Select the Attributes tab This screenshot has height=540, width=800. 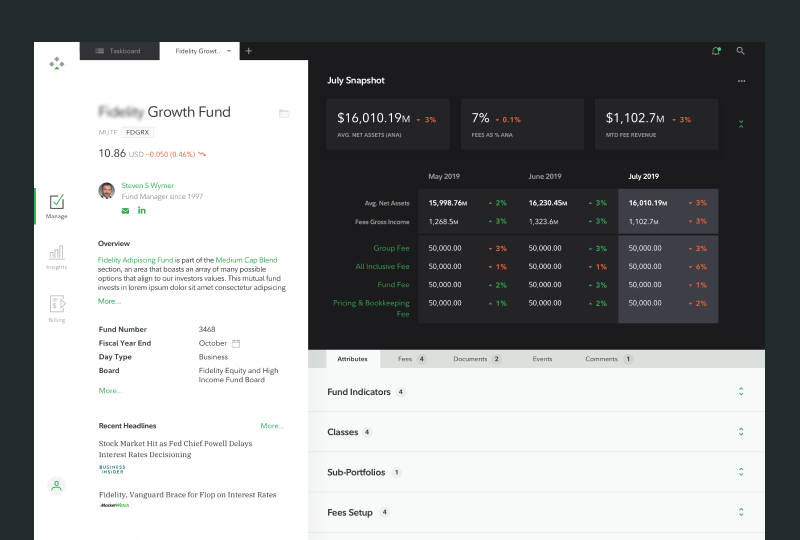coord(353,359)
